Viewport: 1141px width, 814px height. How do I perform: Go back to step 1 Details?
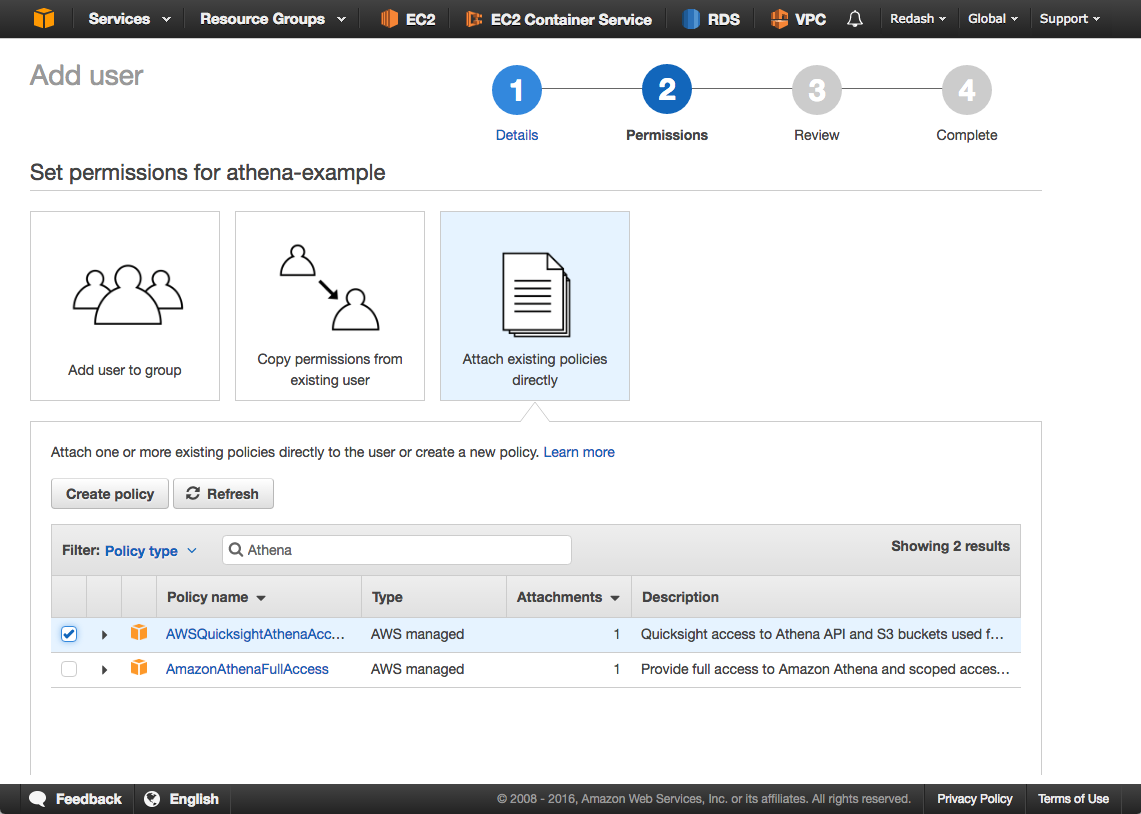(517, 92)
